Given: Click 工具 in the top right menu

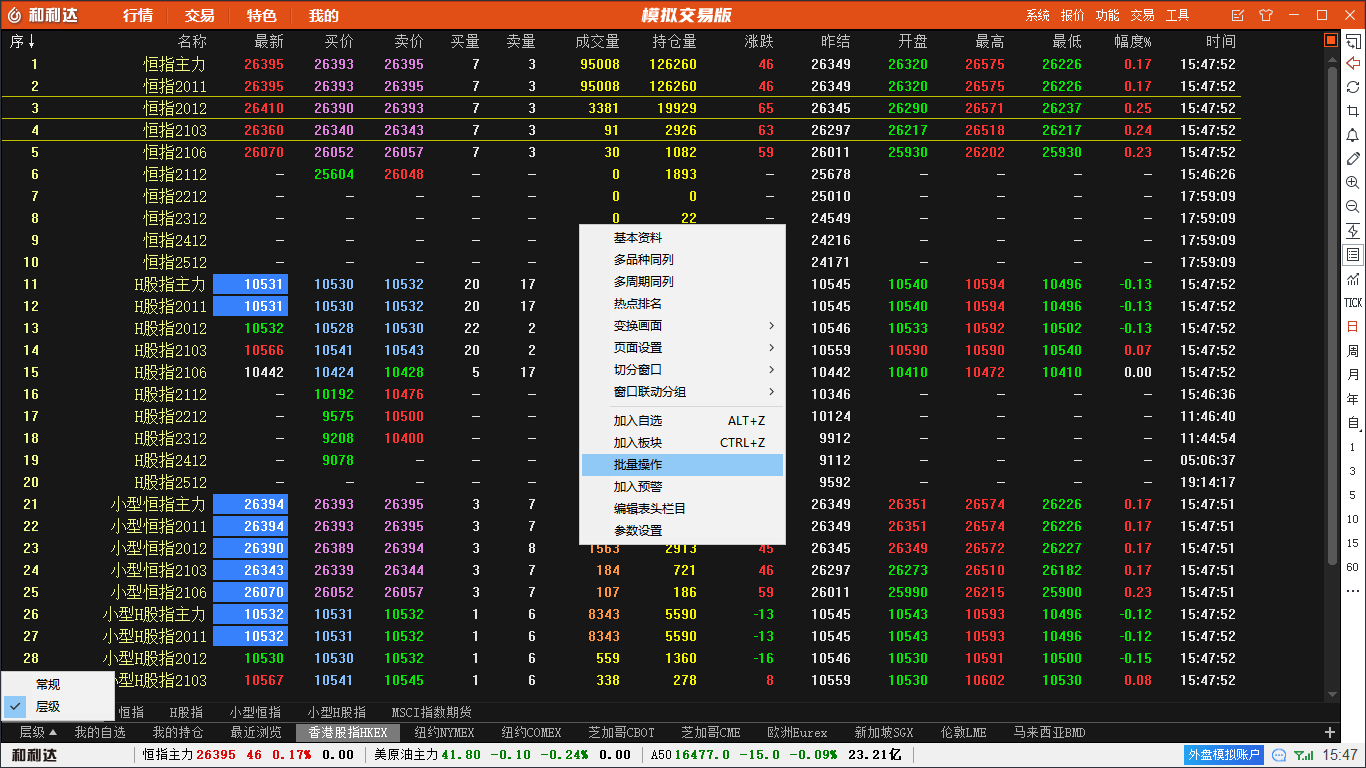Looking at the screenshot, I should click(x=1177, y=15).
